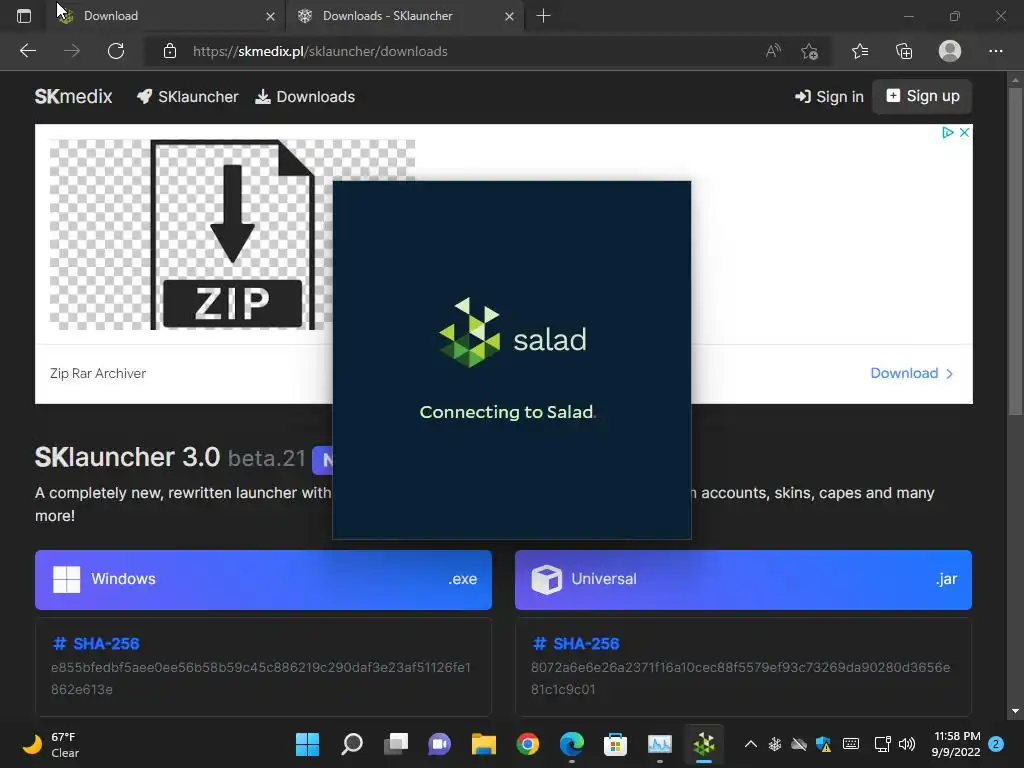This screenshot has height=768, width=1024.
Task: Switch to the Download tab
Action: pyautogui.click(x=165, y=16)
